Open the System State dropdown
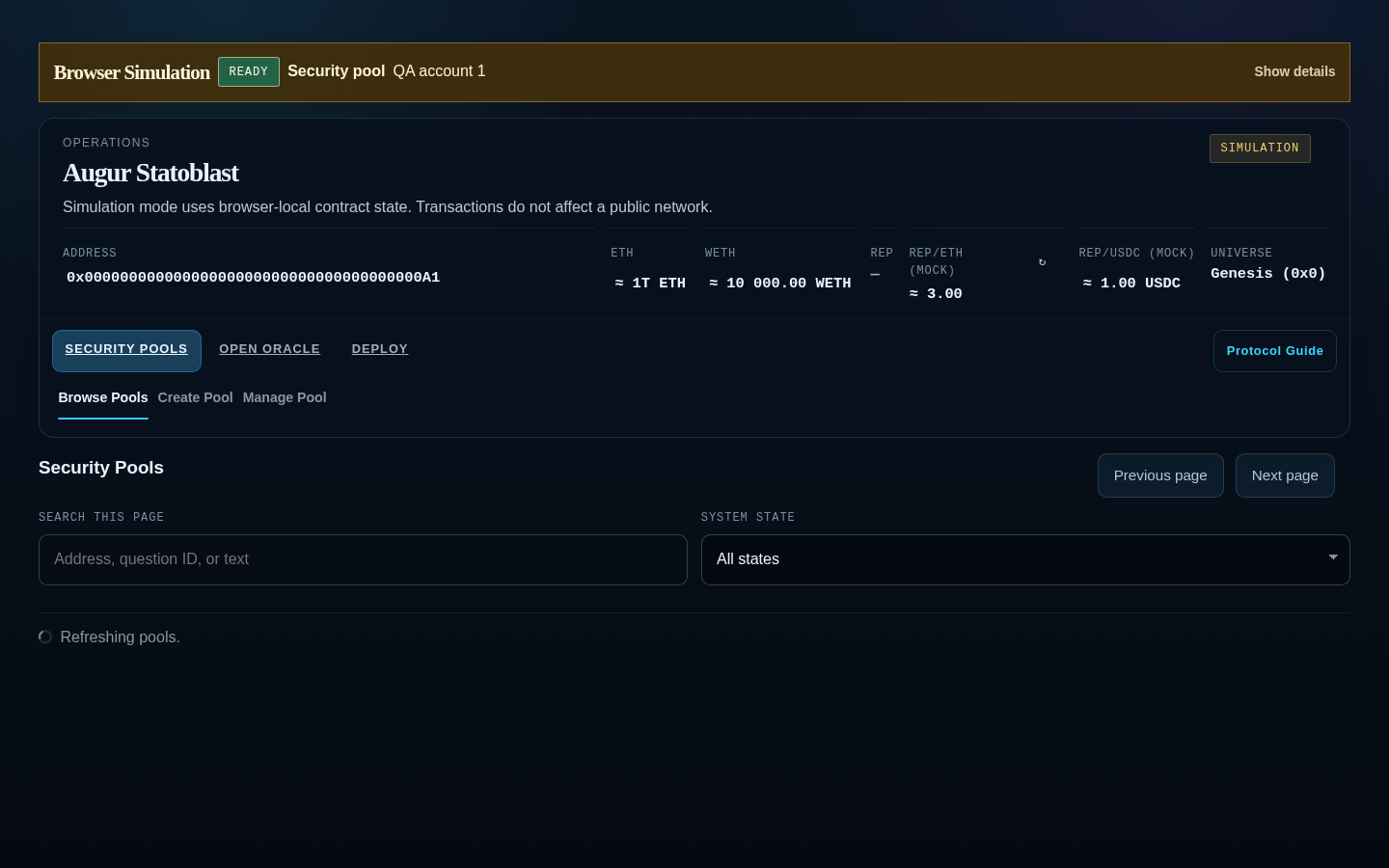This screenshot has height=868, width=1389. coord(1025,559)
